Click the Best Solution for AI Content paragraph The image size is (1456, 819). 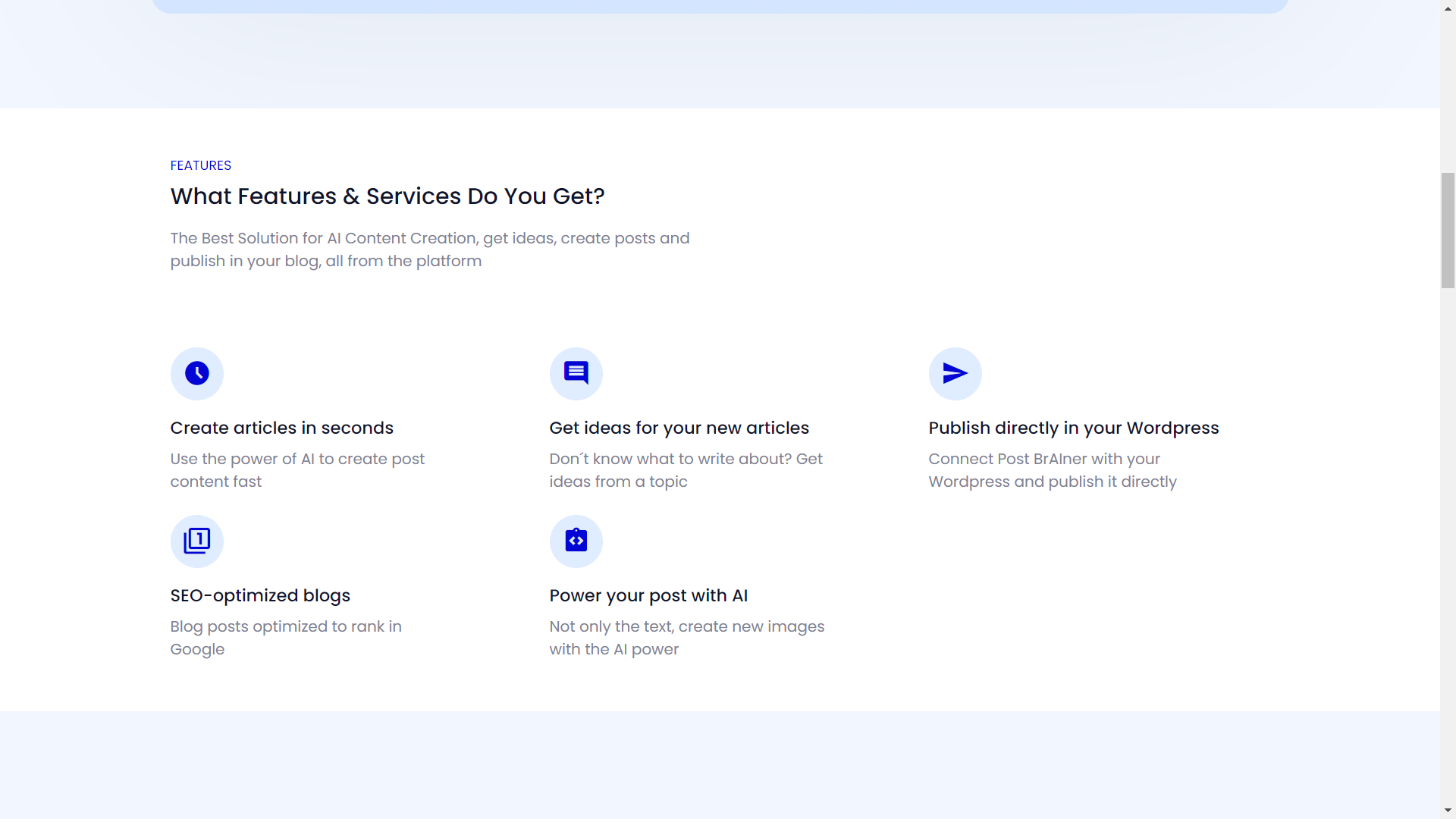point(430,249)
